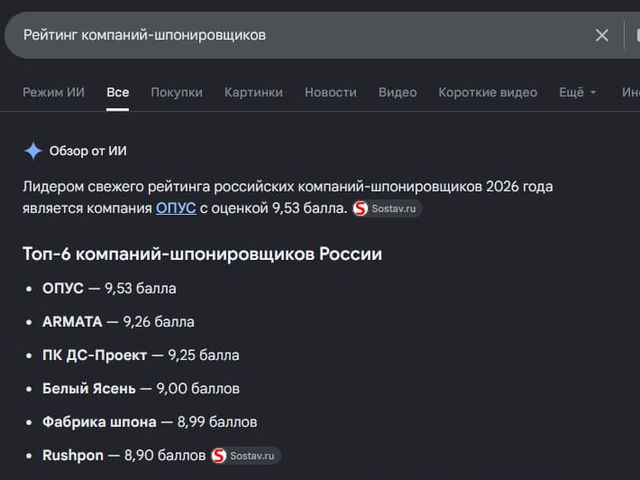Switch to the 'Режим ИИ' tab

point(53,92)
